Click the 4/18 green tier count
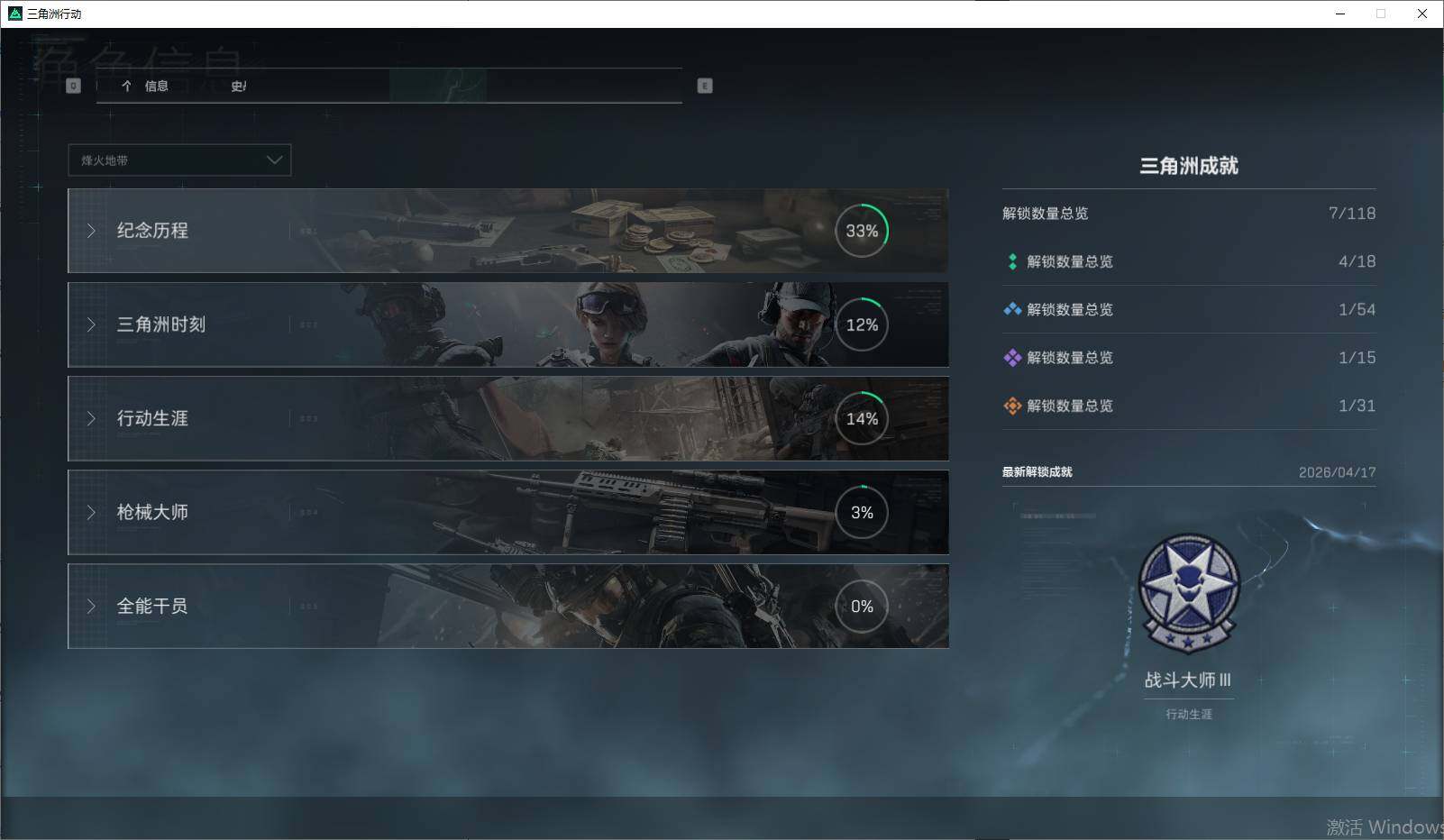Image resolution: width=1444 pixels, height=840 pixels. (1357, 261)
